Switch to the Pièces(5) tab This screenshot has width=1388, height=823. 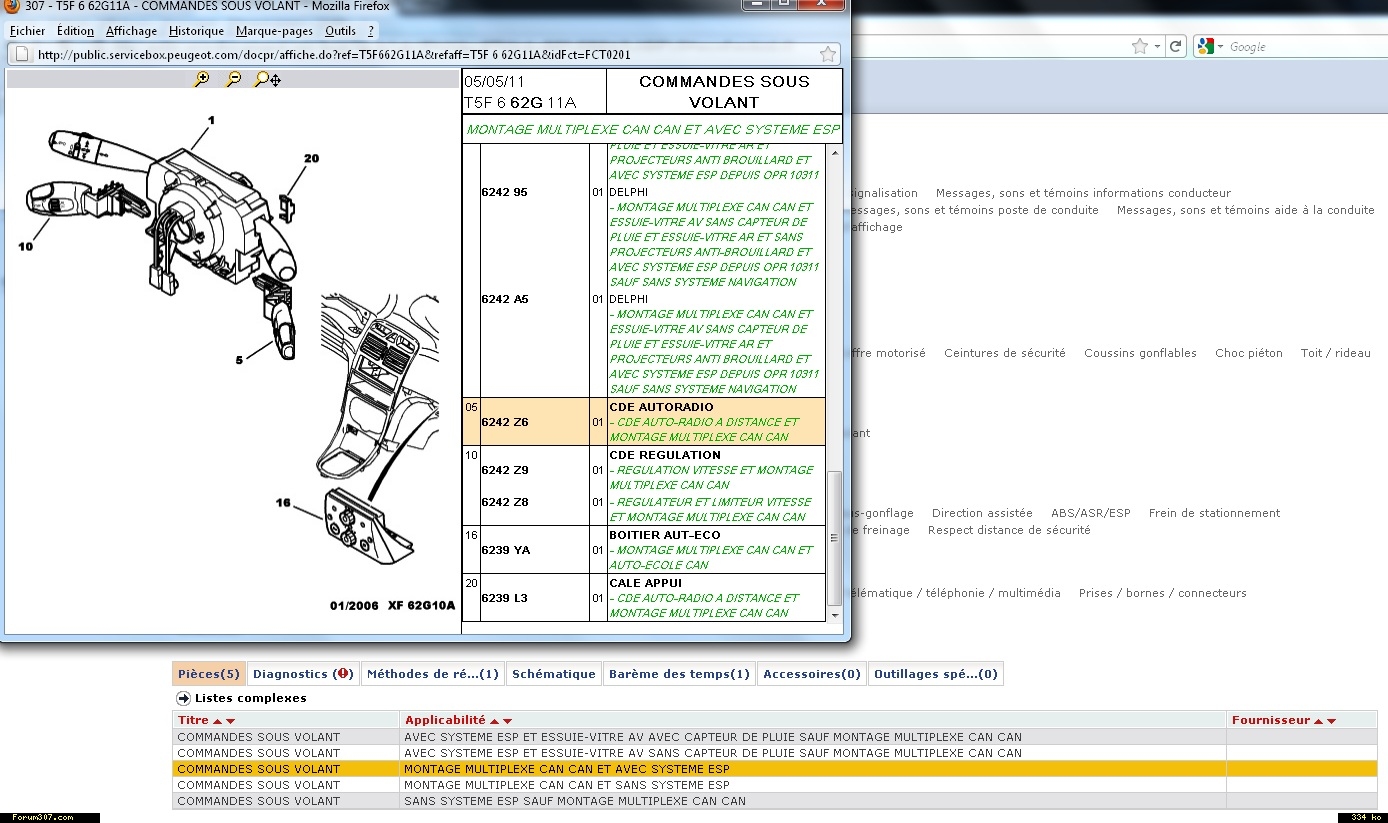coord(208,674)
